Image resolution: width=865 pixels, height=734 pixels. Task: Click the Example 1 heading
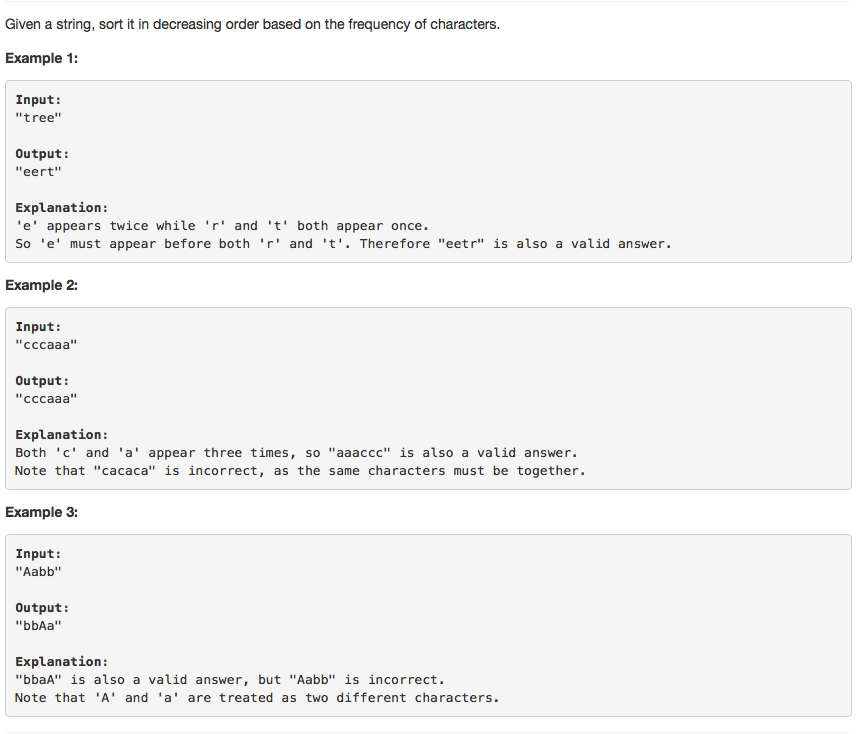41,58
